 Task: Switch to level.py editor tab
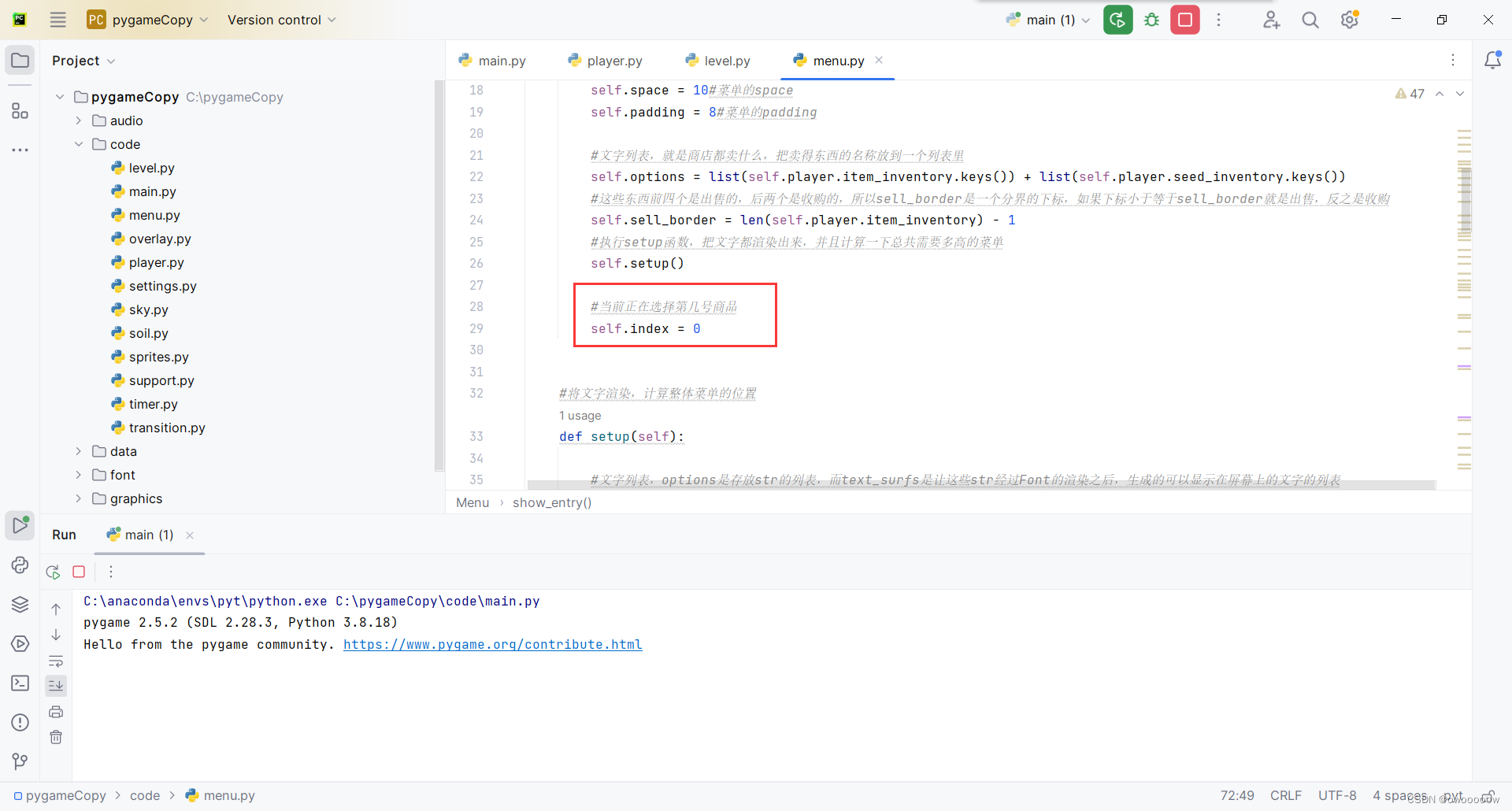pyautogui.click(x=717, y=61)
